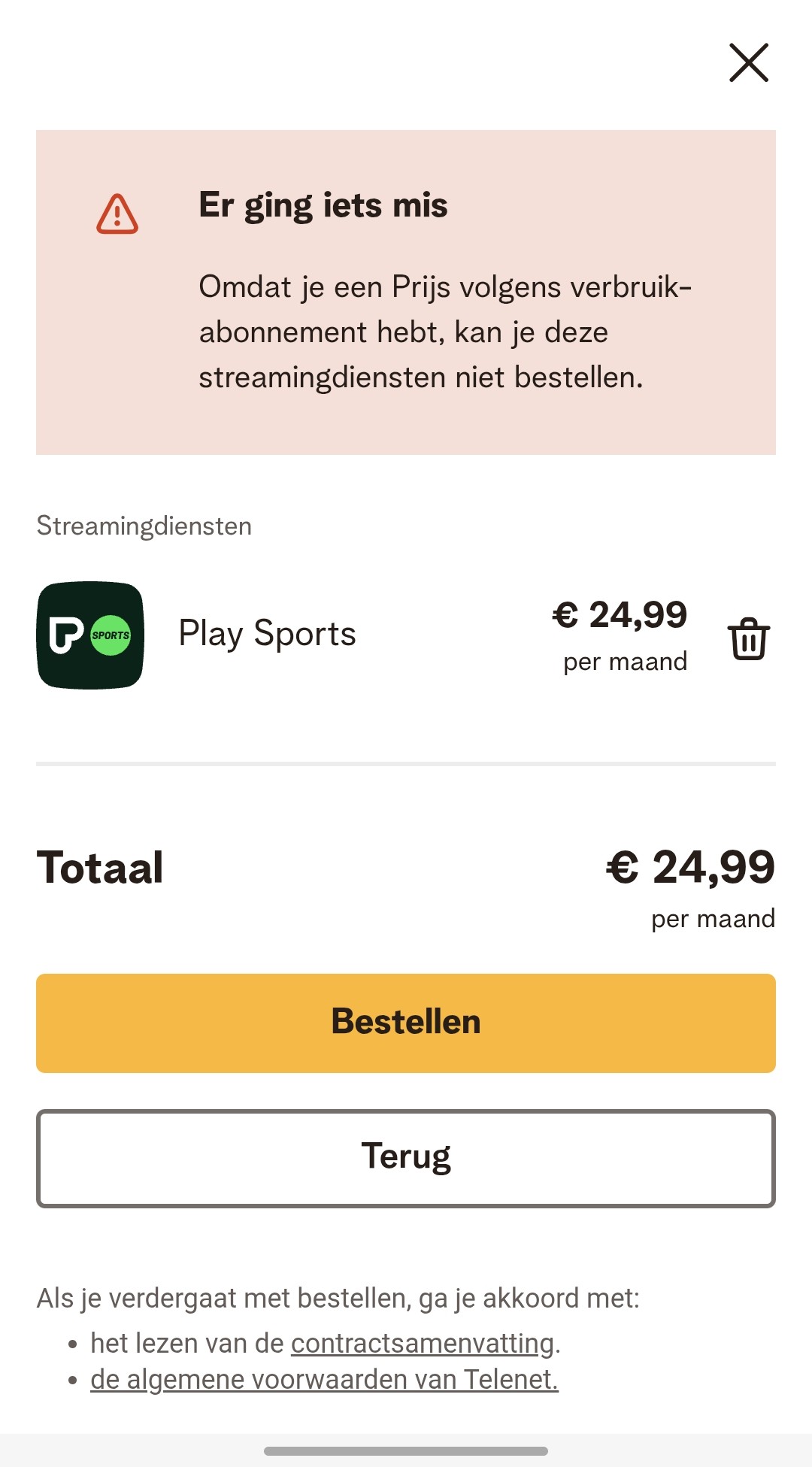This screenshot has width=812, height=1467.
Task: Click the Prijs volgens verbruik error message
Action: coord(444,332)
